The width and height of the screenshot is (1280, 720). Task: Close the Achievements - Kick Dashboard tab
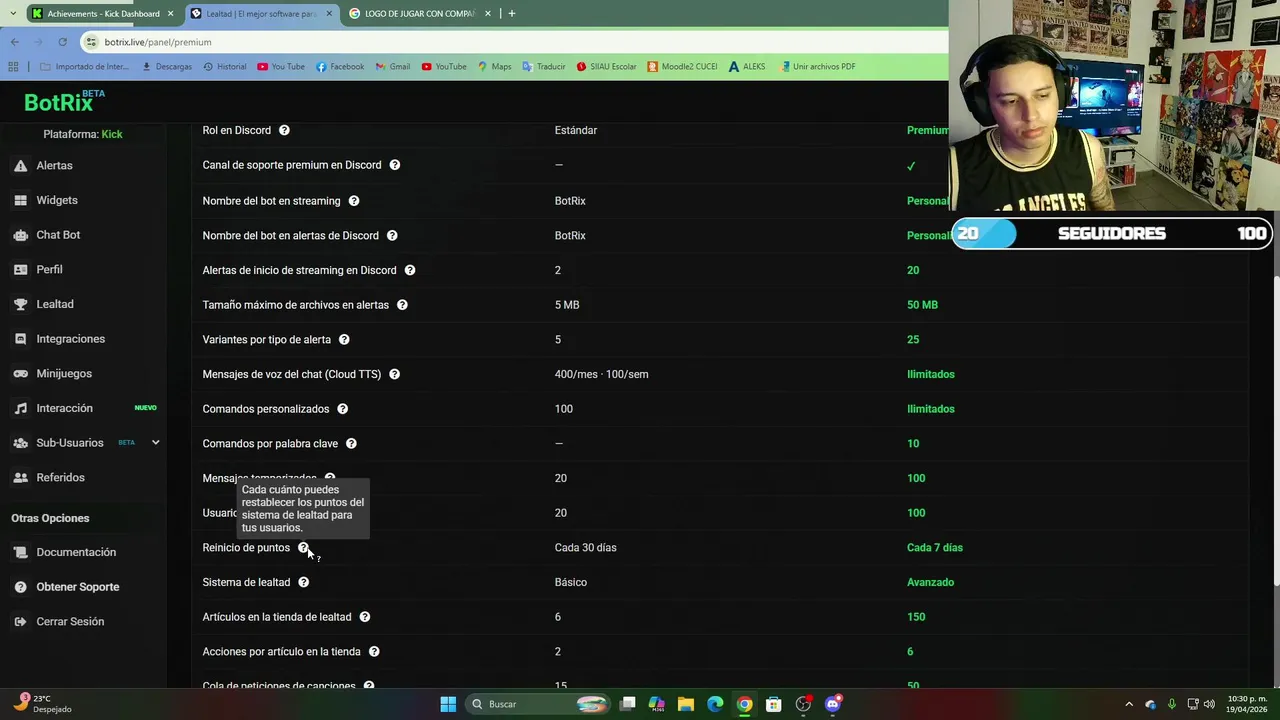(x=170, y=14)
